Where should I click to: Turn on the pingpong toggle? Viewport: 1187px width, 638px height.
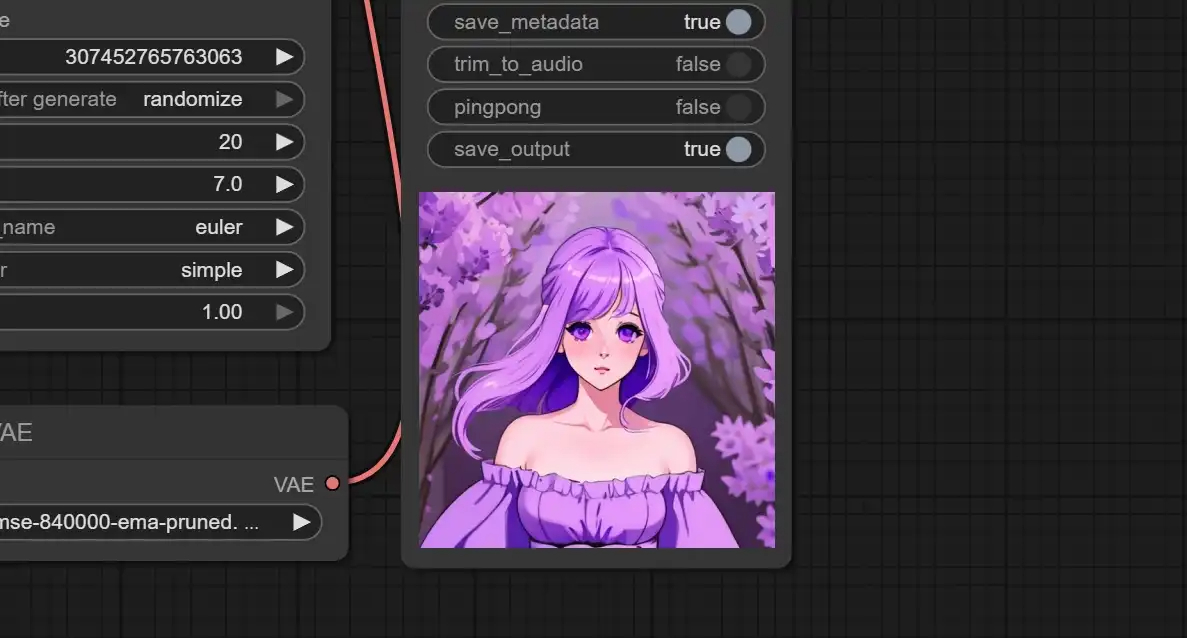pyautogui.click(x=738, y=107)
